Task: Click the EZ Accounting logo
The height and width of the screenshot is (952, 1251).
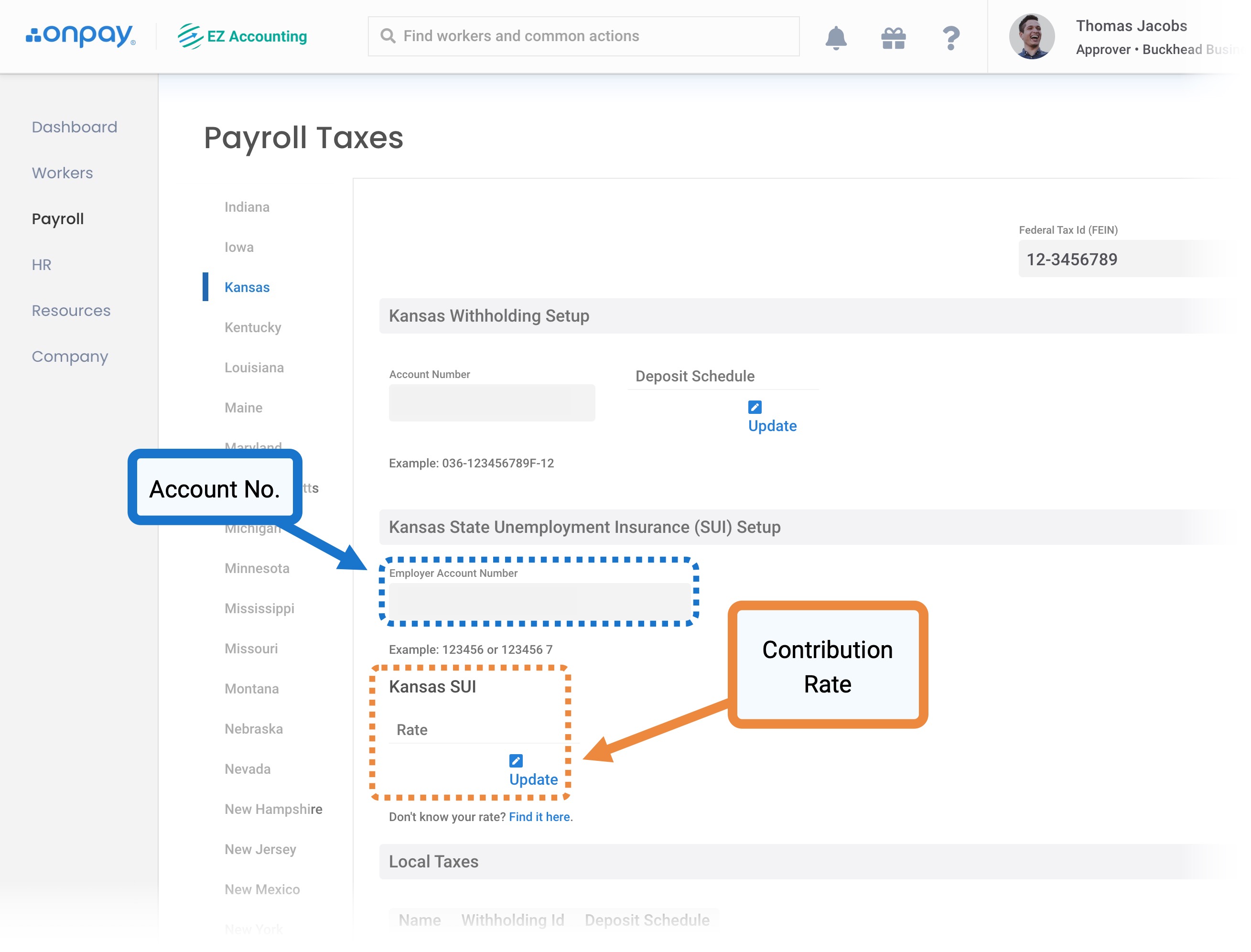Action: pyautogui.click(x=242, y=36)
